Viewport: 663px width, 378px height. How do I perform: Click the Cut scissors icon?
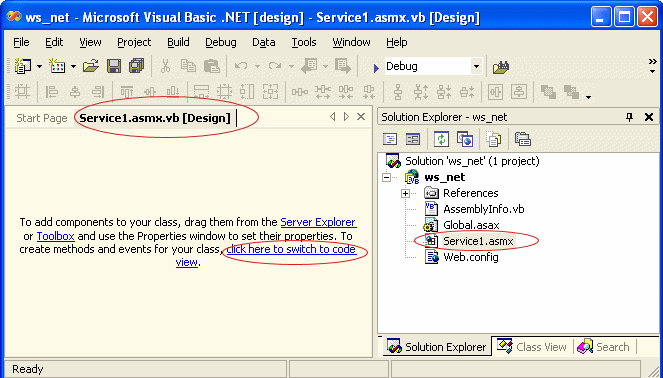point(165,66)
